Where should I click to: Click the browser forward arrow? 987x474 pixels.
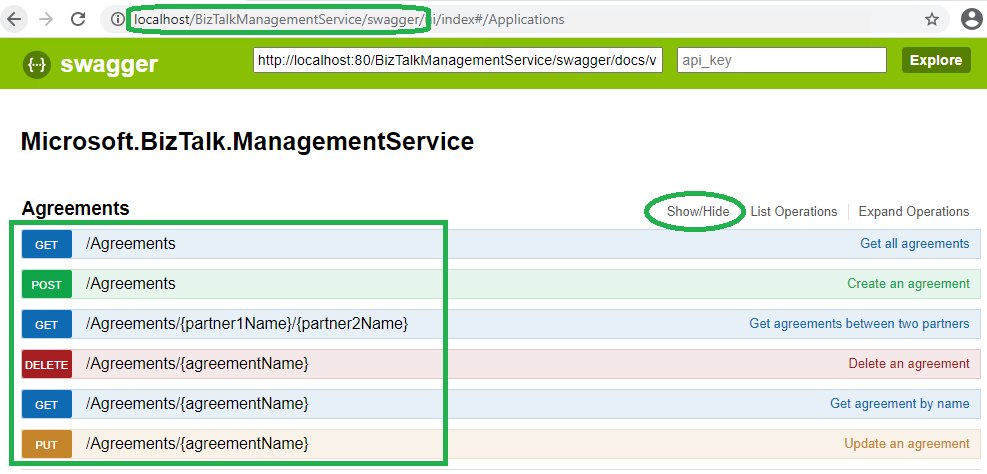[47, 19]
